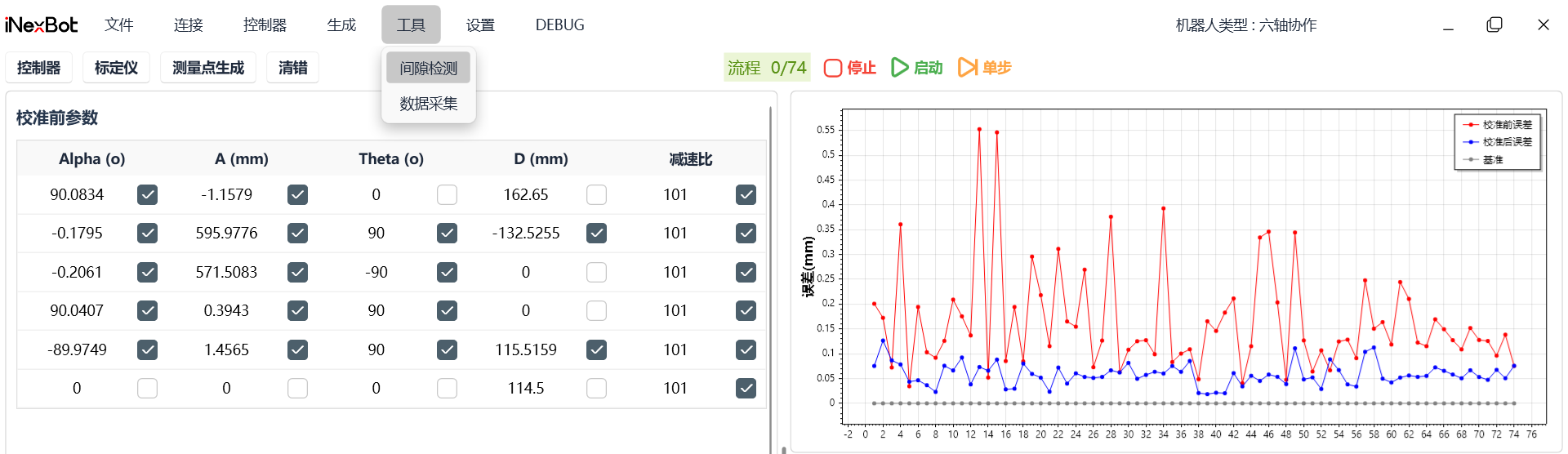This screenshot has height=454, width=1568.
Task: Close the open 工具 menu
Action: coord(411,24)
